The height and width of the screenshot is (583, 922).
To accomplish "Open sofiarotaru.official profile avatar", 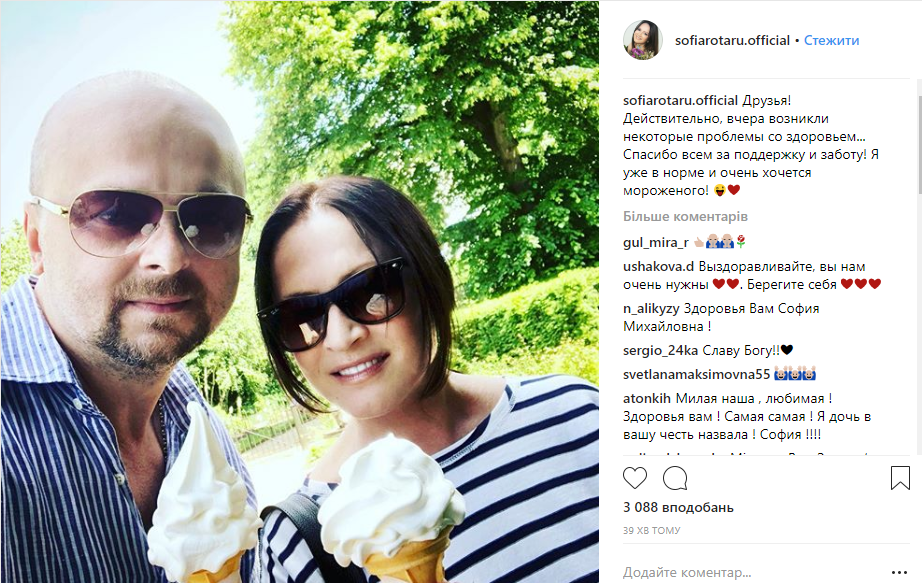I will (x=643, y=40).
